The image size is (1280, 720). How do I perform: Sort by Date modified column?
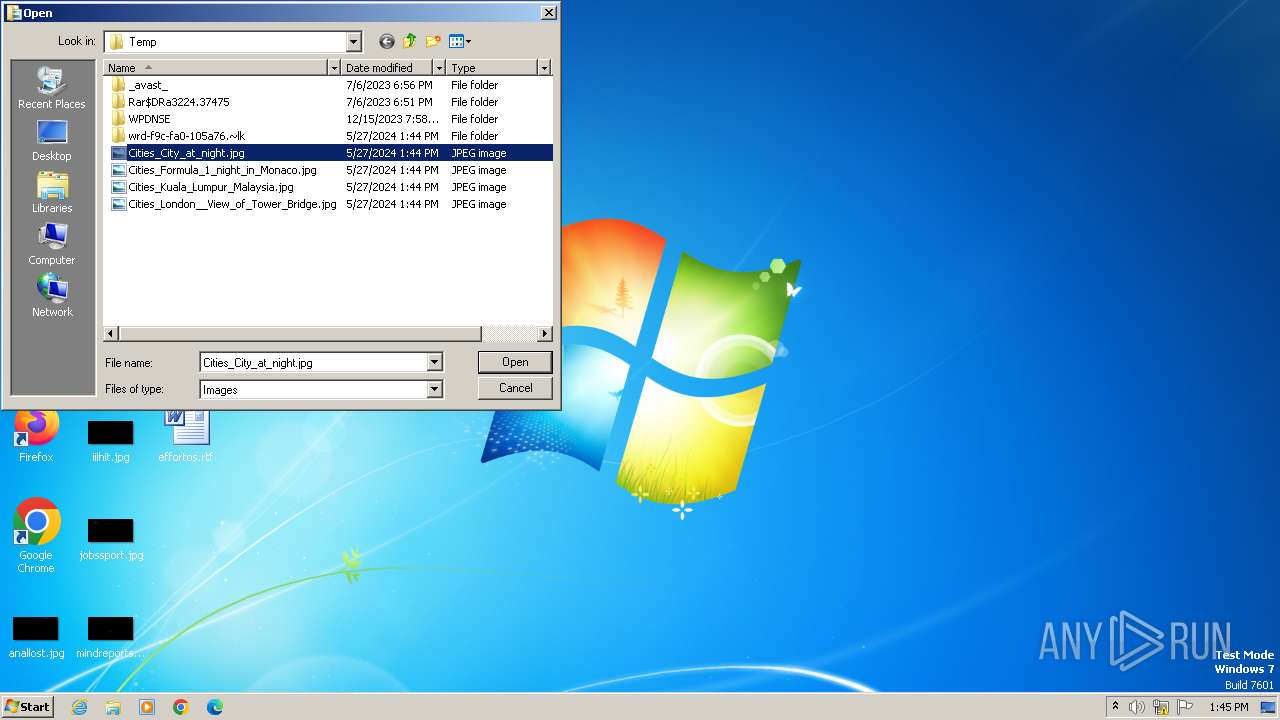coord(387,67)
